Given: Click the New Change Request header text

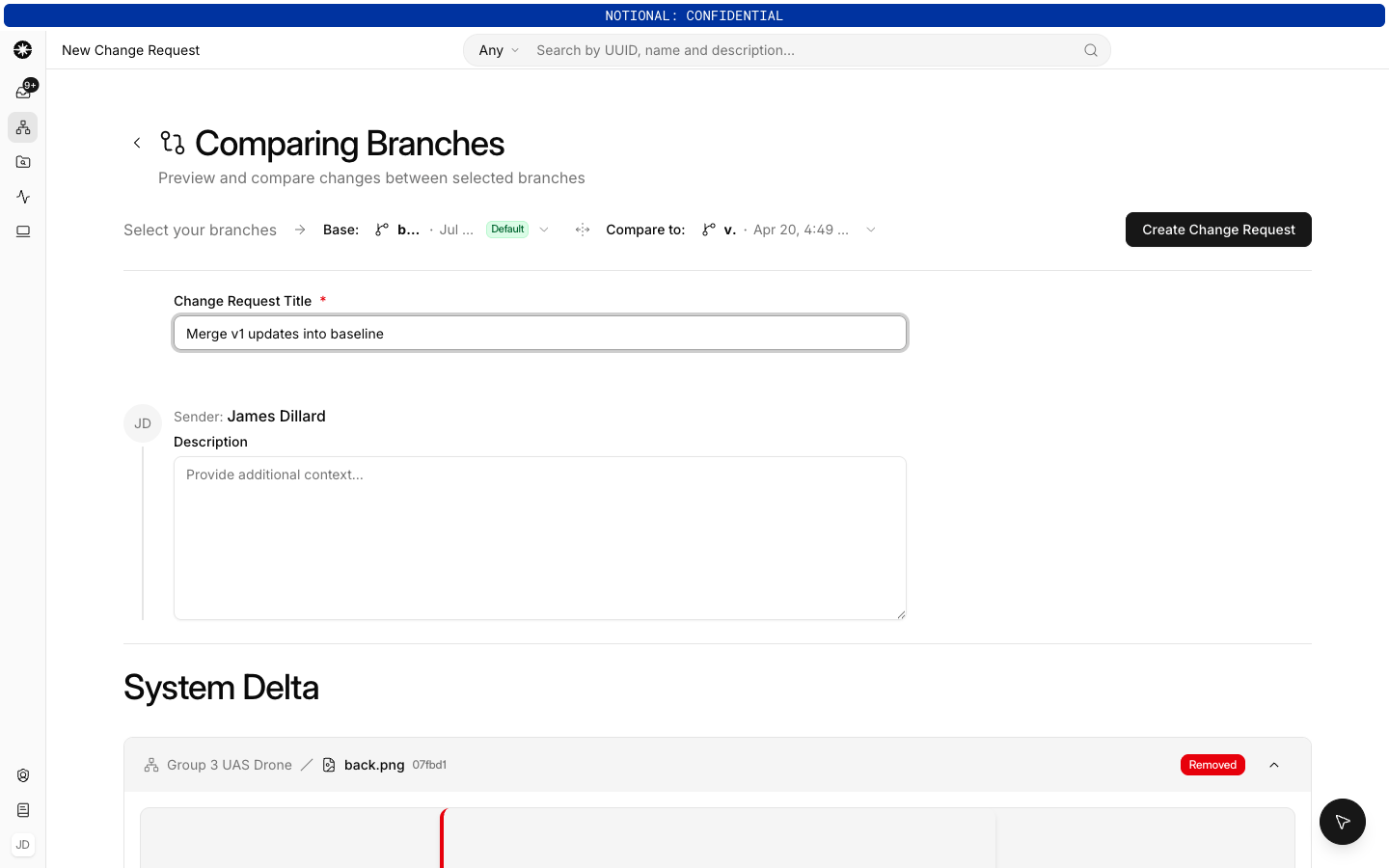Looking at the screenshot, I should [x=131, y=50].
